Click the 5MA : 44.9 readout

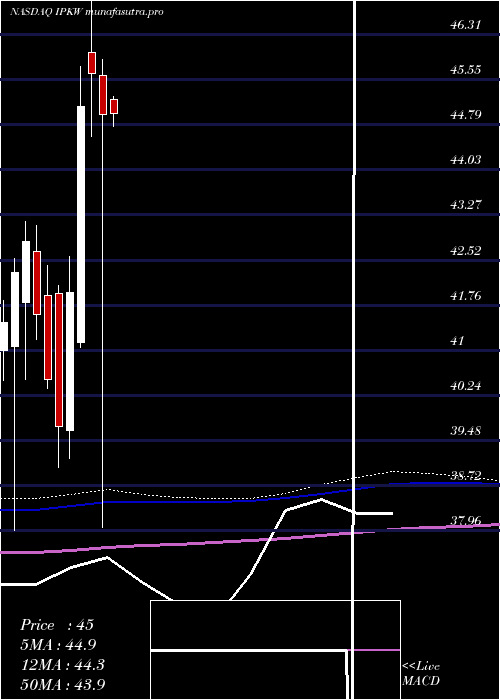pos(58,645)
